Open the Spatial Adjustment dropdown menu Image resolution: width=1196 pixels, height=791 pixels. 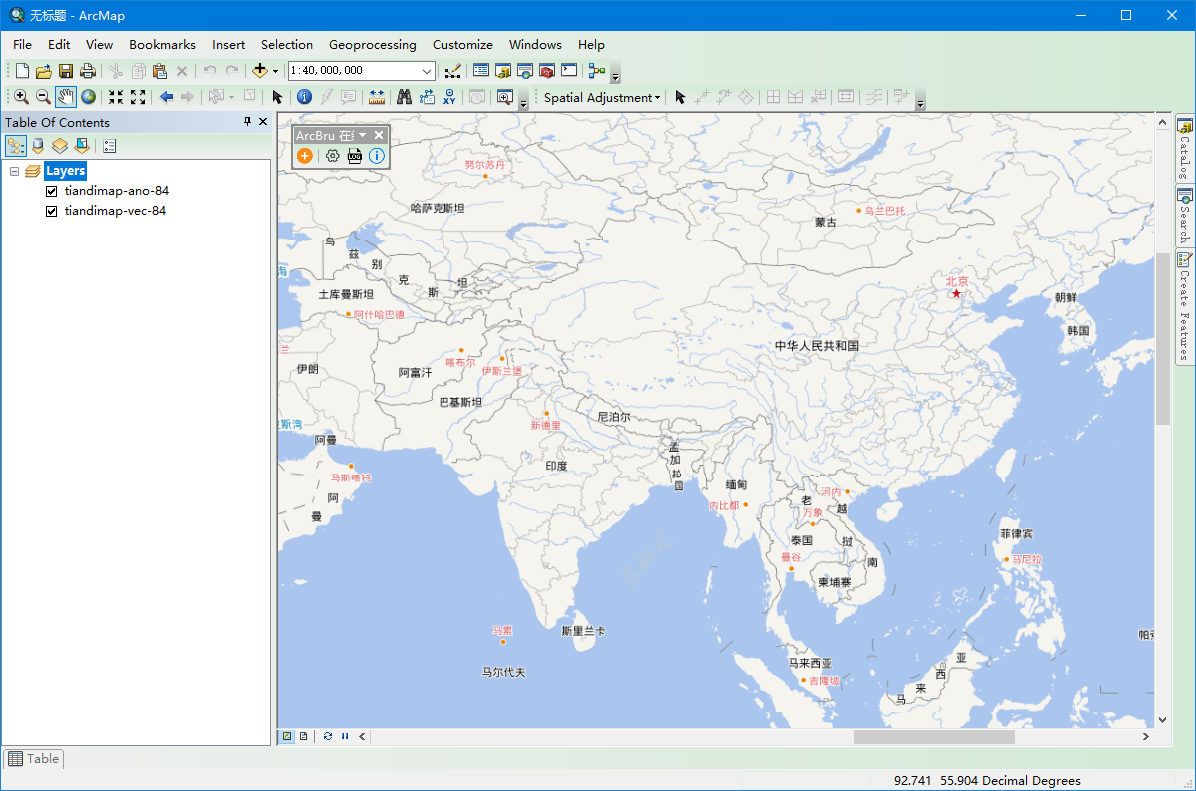(602, 98)
